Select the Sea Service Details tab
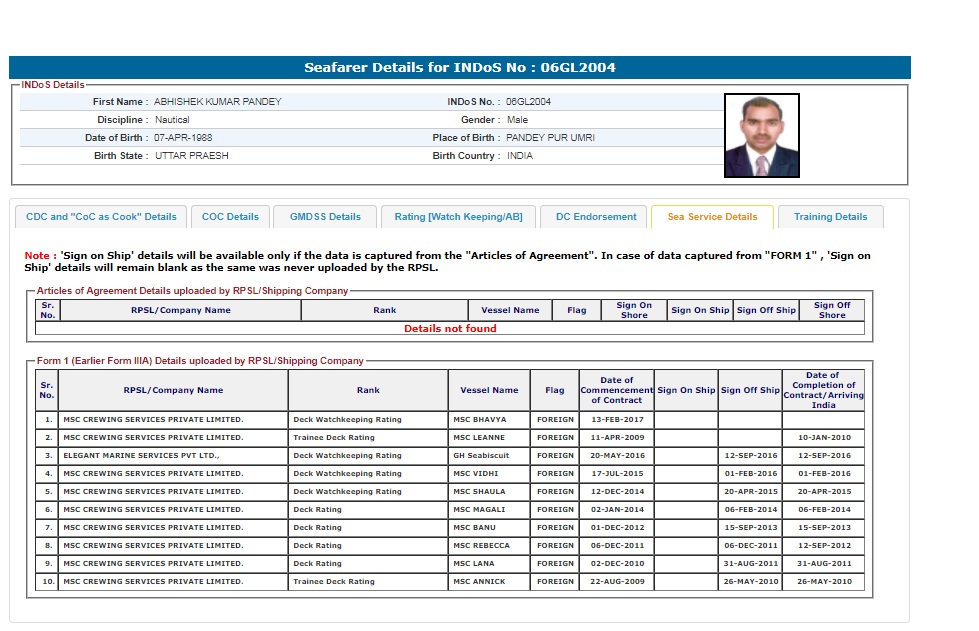Viewport: 979px width, 631px height. point(712,217)
